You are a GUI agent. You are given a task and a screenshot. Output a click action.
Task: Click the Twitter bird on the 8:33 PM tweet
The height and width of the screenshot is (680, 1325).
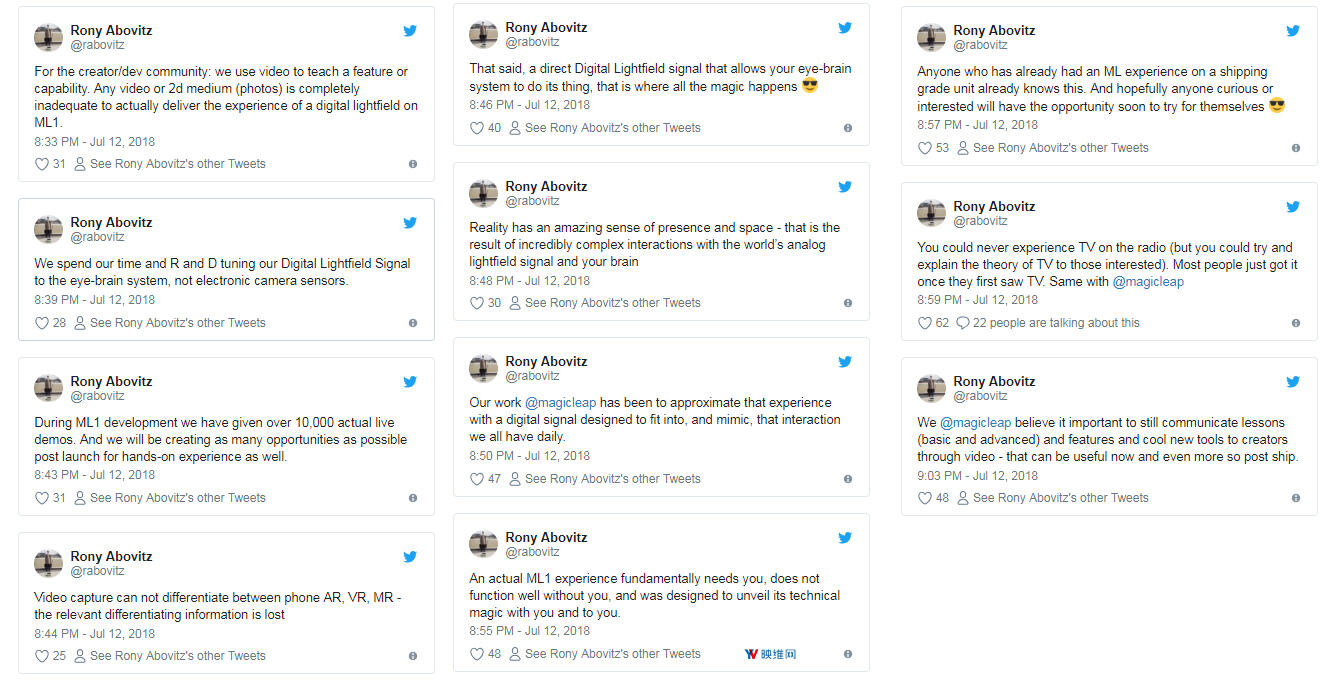410,31
